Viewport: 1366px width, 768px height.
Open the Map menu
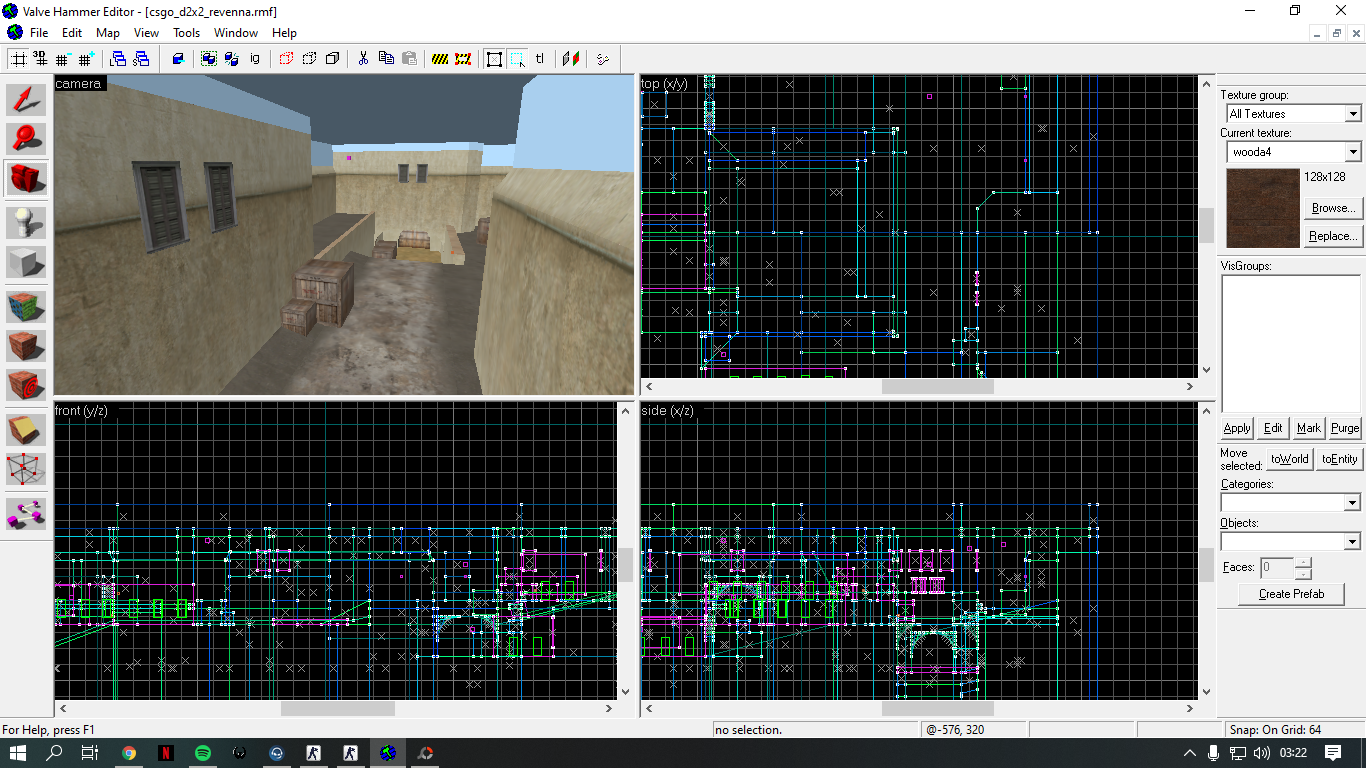click(x=108, y=33)
